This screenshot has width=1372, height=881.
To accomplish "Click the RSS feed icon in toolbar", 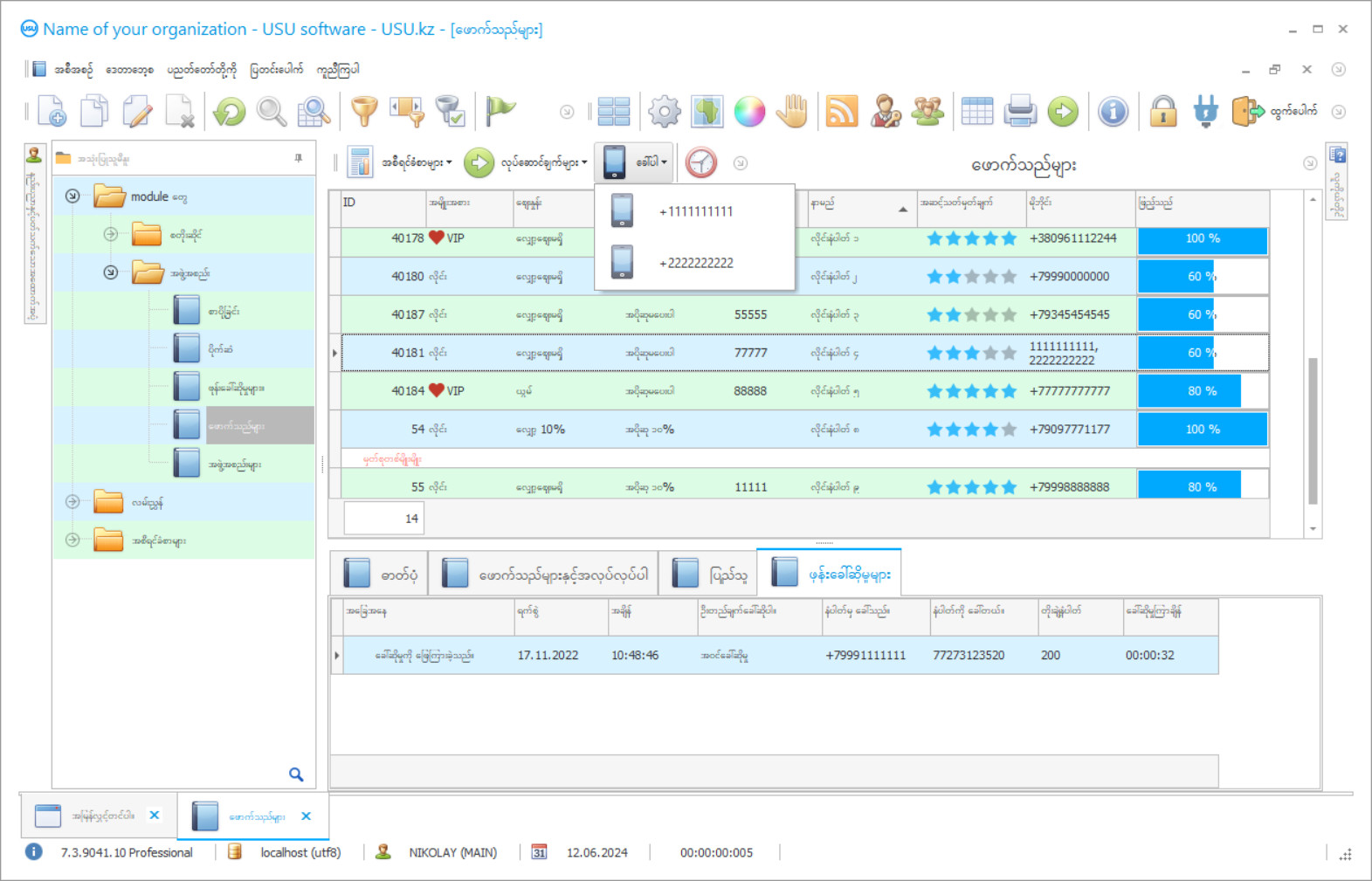I will point(841,112).
